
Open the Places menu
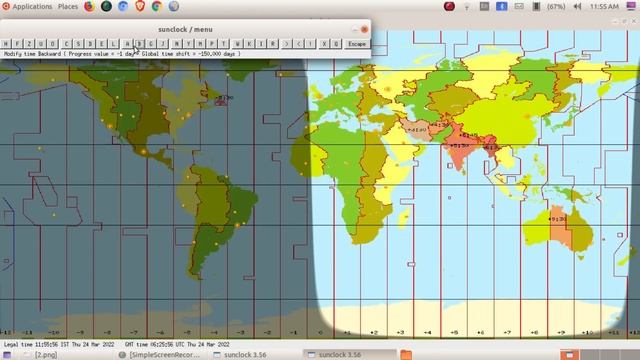coord(68,7)
